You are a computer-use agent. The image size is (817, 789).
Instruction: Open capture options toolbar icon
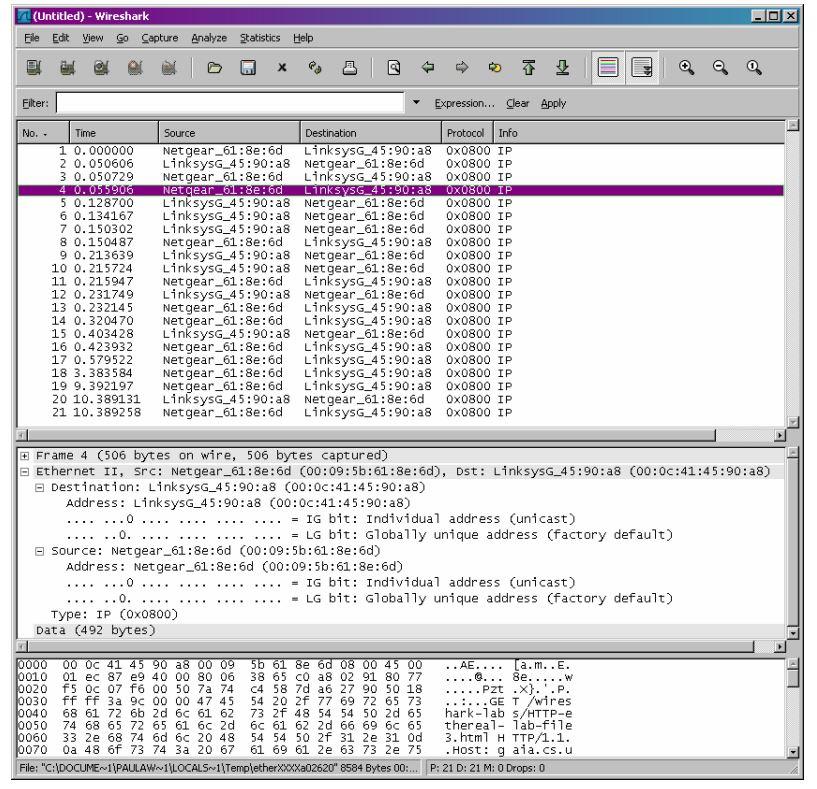tap(67, 68)
